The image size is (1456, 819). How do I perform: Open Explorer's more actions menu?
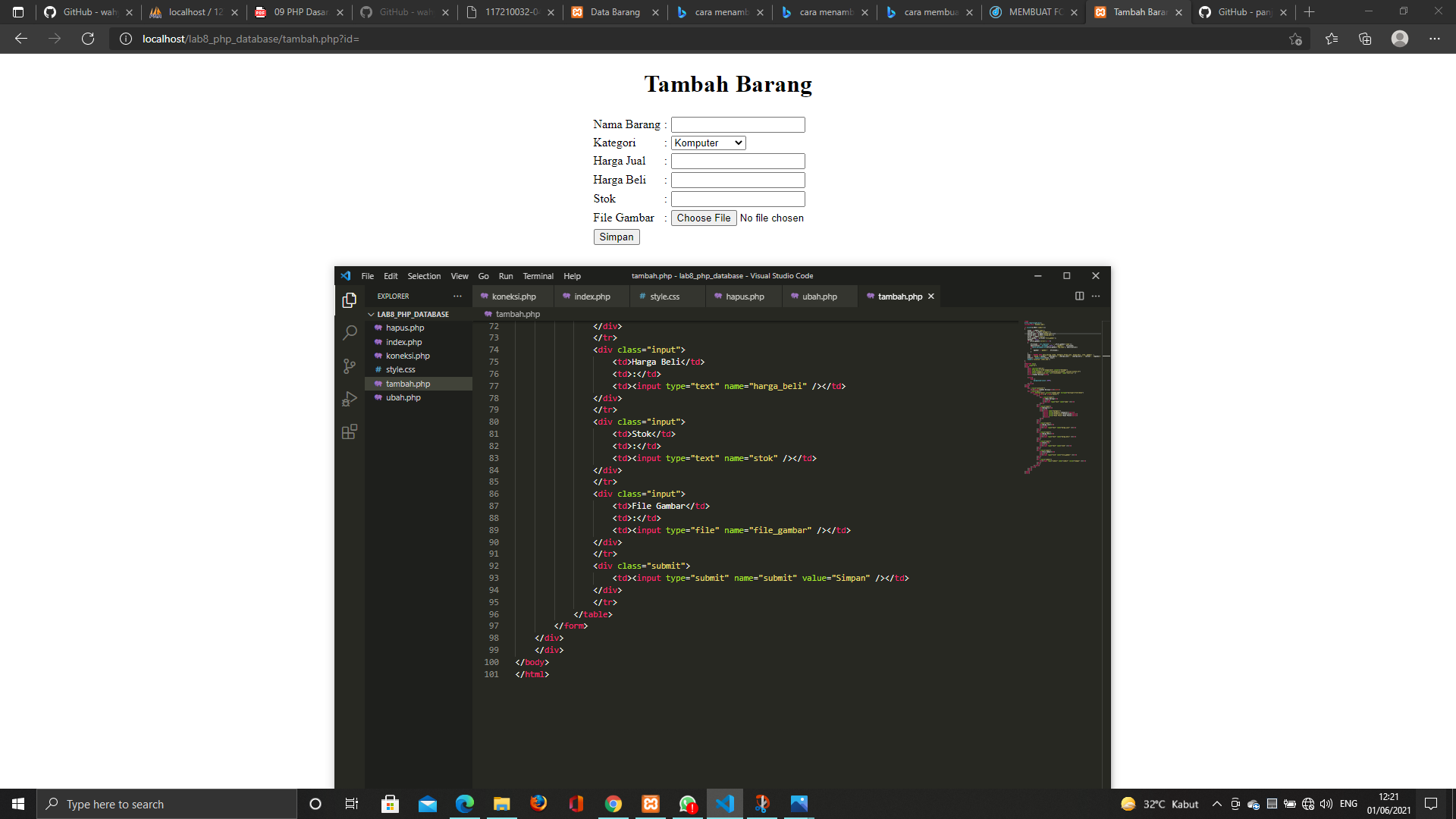click(x=458, y=297)
